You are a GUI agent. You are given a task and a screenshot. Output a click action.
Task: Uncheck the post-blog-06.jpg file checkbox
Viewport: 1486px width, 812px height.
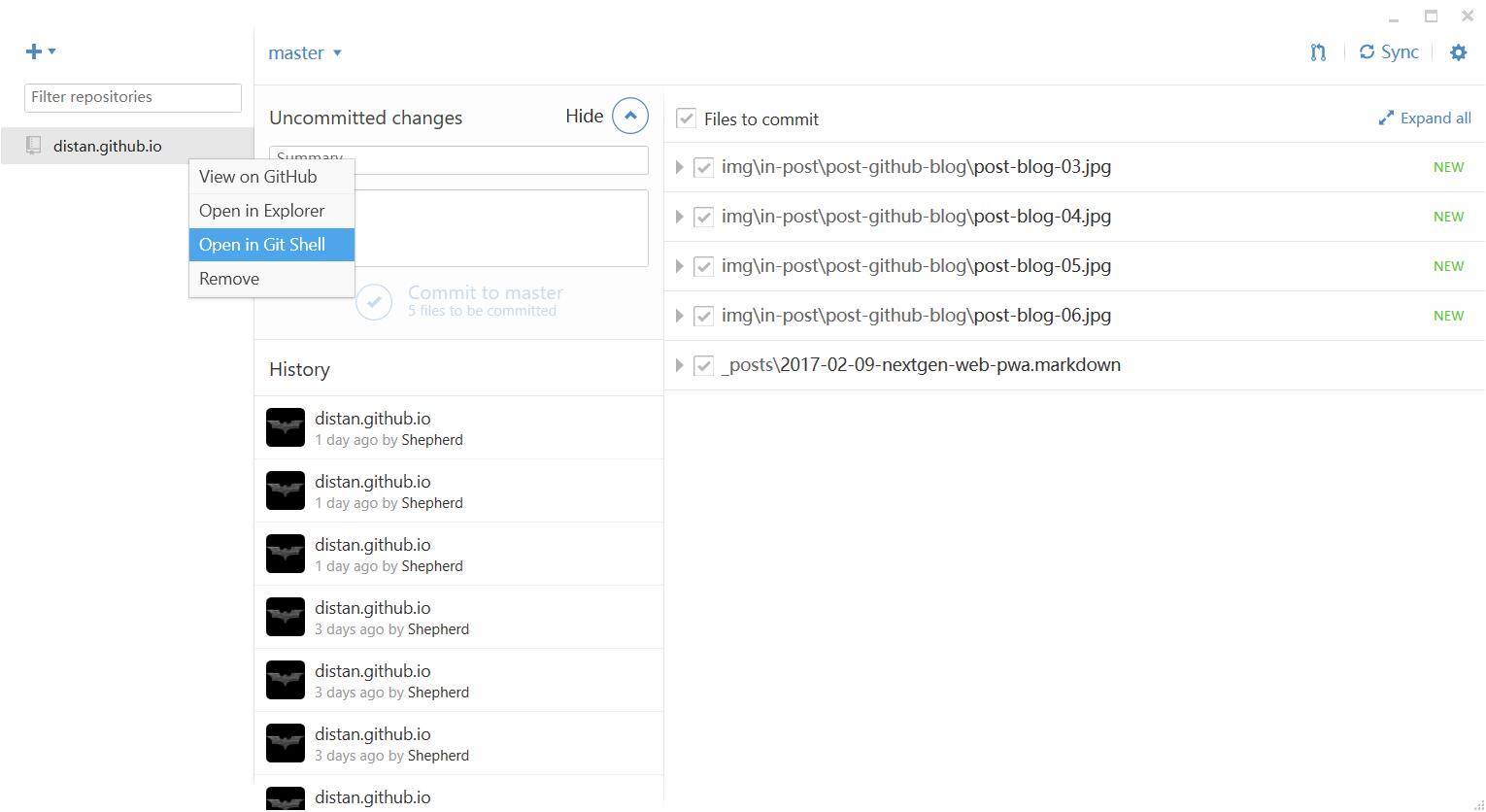coord(703,316)
